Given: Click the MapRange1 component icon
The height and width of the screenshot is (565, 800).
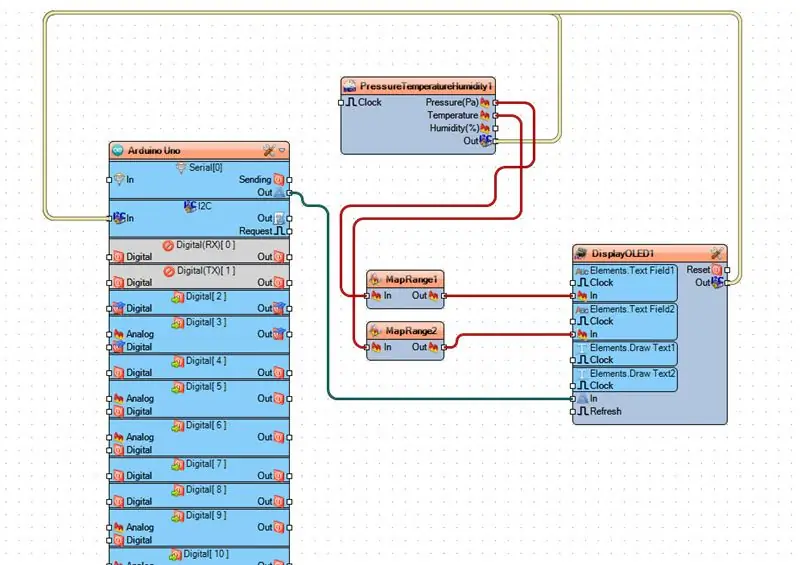Looking at the screenshot, I should tap(375, 279).
